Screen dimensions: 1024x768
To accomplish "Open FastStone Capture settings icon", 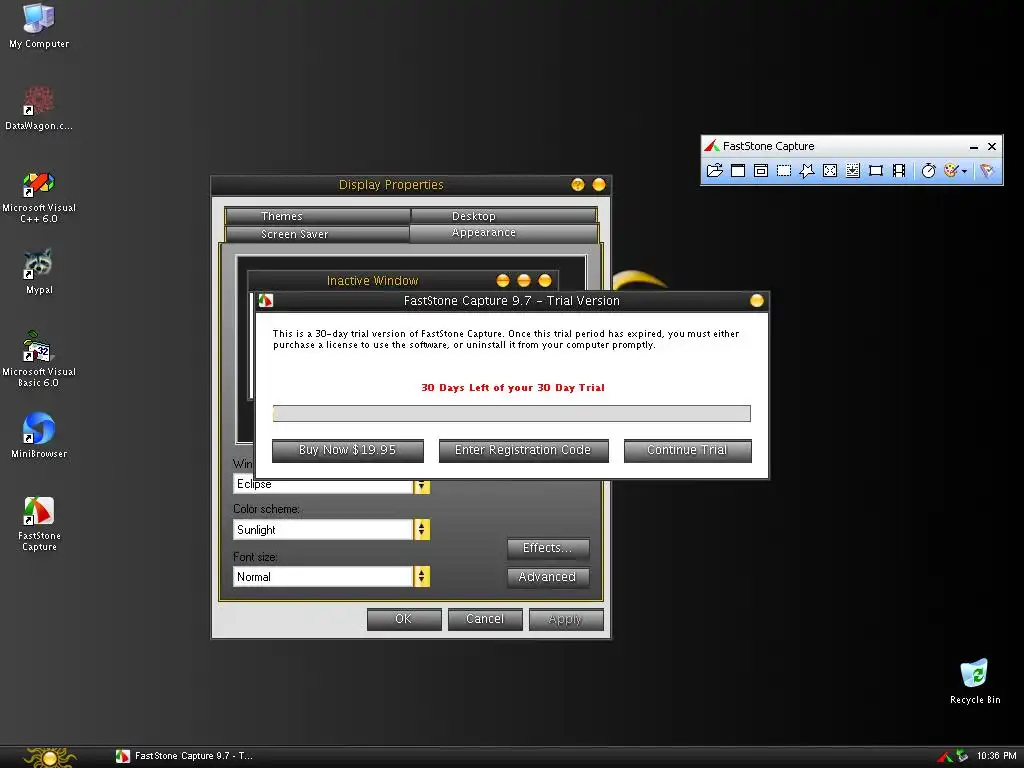I will 987,170.
